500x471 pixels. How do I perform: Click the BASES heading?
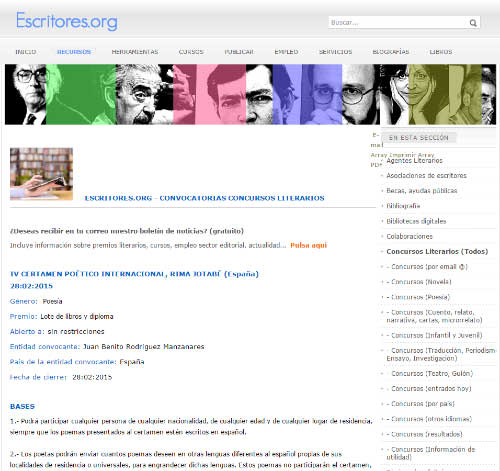coord(22,406)
